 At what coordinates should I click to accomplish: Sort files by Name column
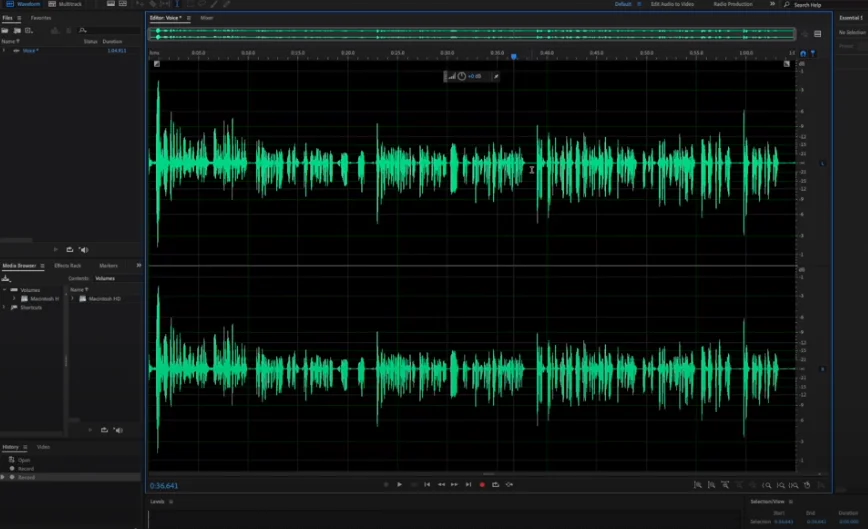(10, 42)
